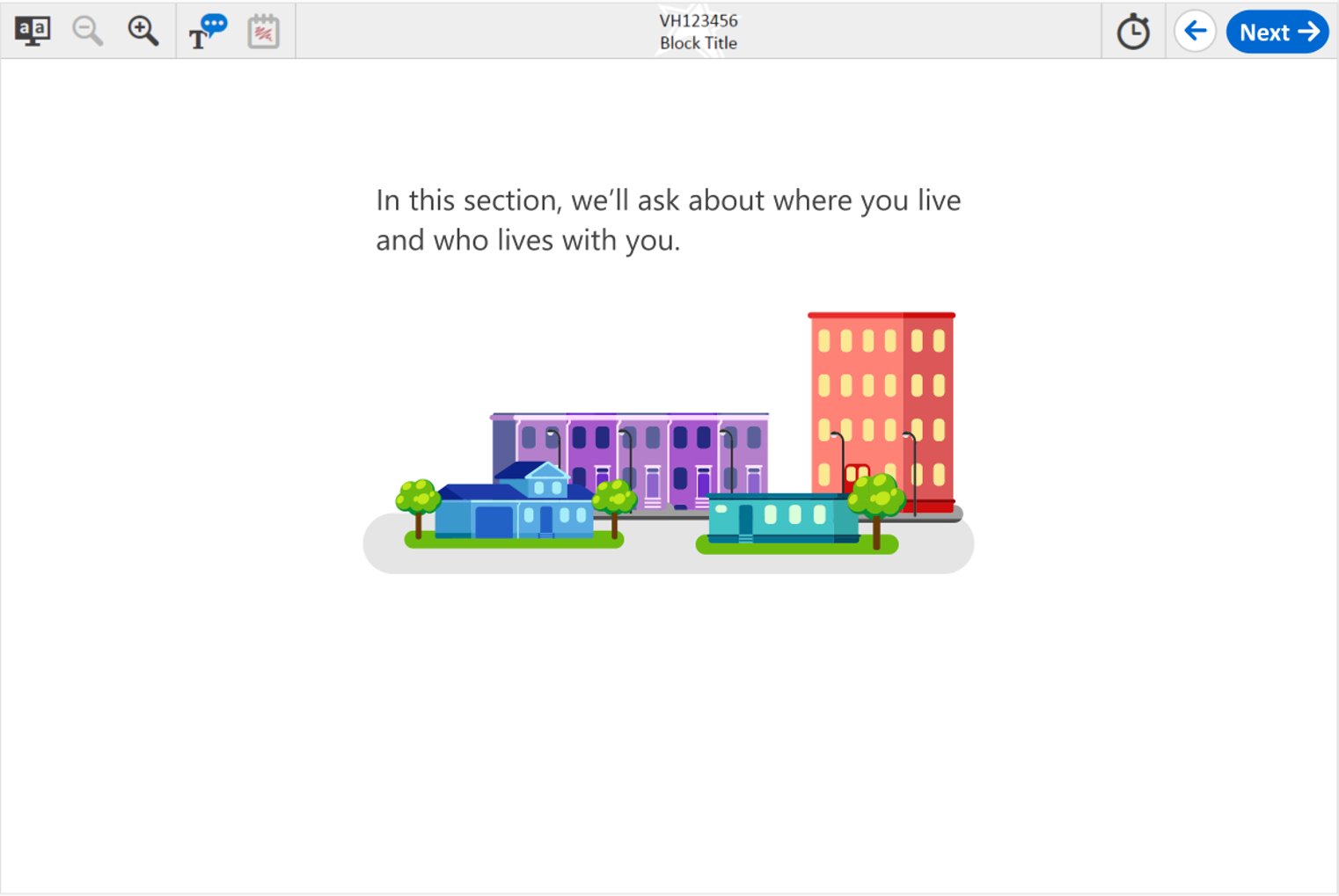This screenshot has width=1339, height=896.
Task: Click the tree right of the blue house
Action: click(614, 499)
